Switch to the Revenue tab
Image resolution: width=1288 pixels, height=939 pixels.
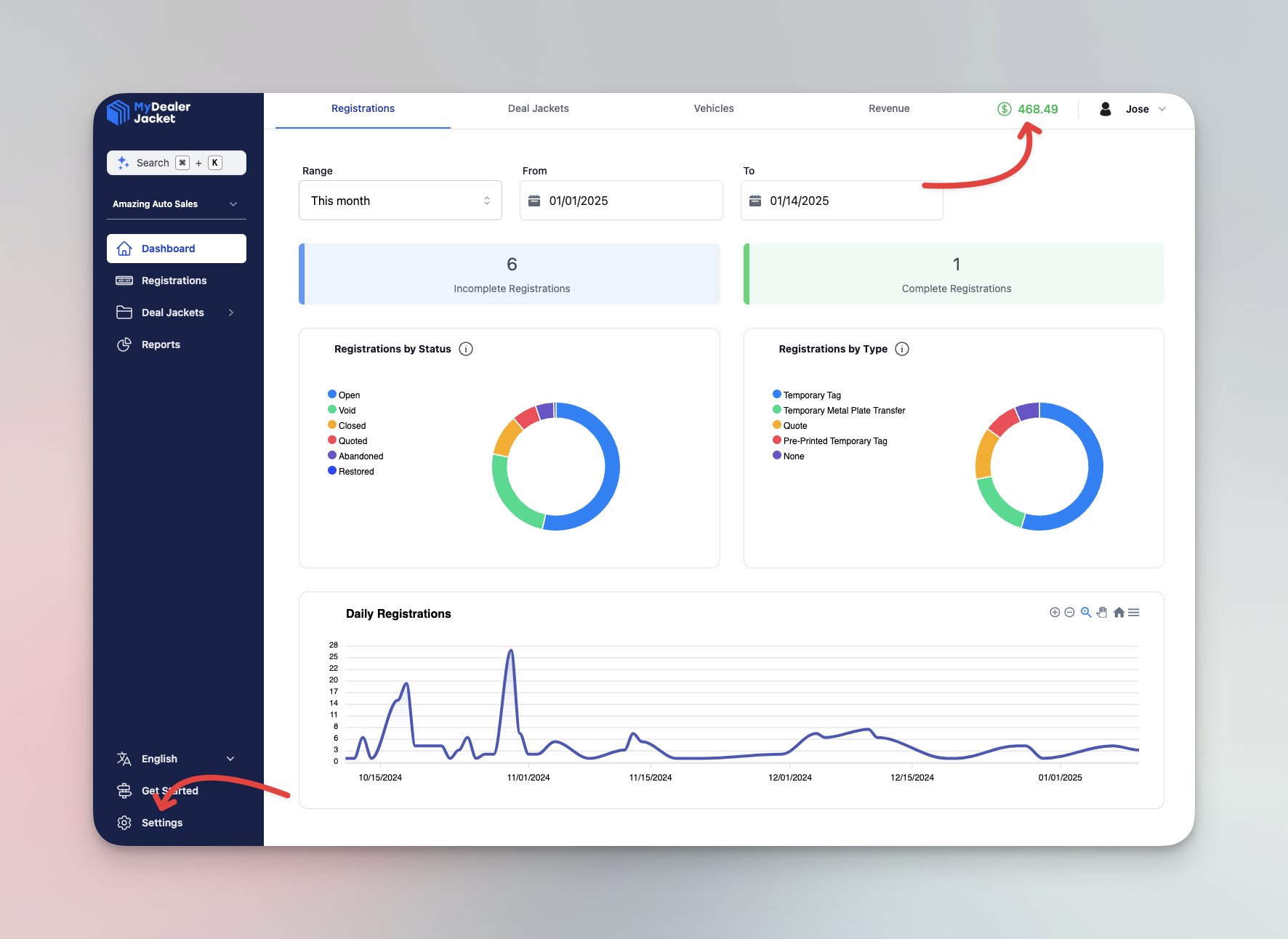889,108
